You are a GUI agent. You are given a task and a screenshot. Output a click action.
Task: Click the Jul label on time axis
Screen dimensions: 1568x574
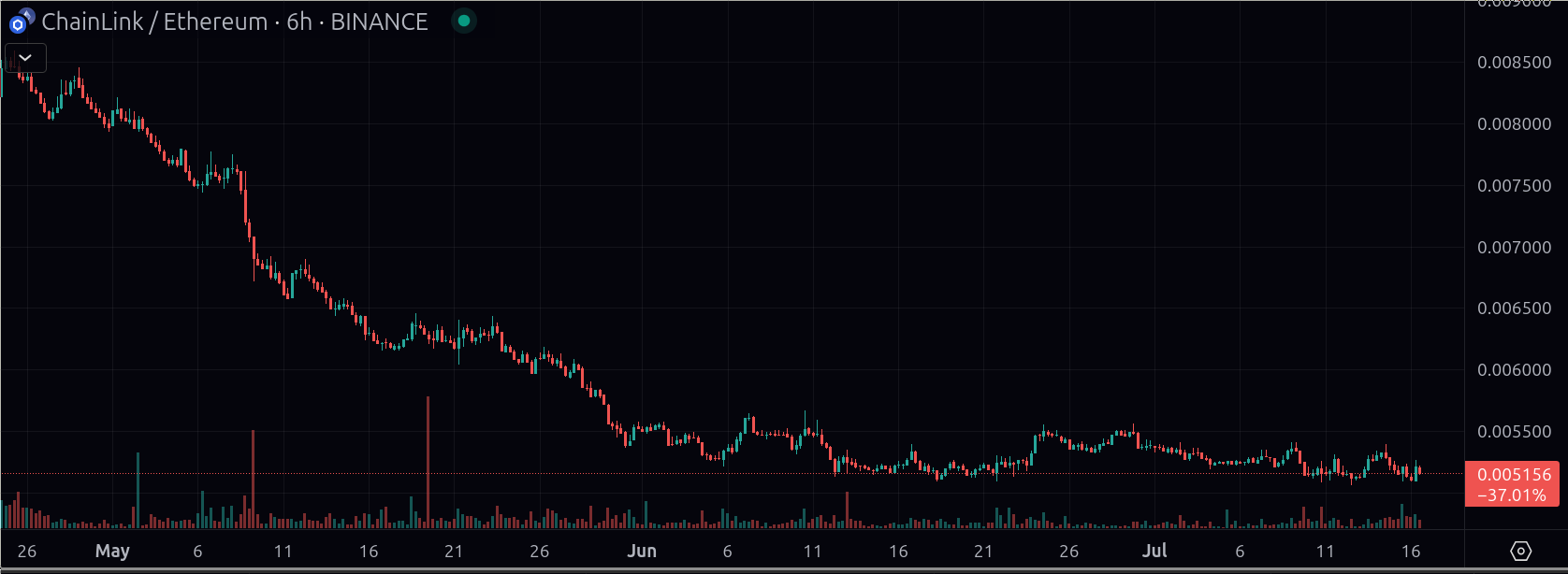pyautogui.click(x=1154, y=551)
